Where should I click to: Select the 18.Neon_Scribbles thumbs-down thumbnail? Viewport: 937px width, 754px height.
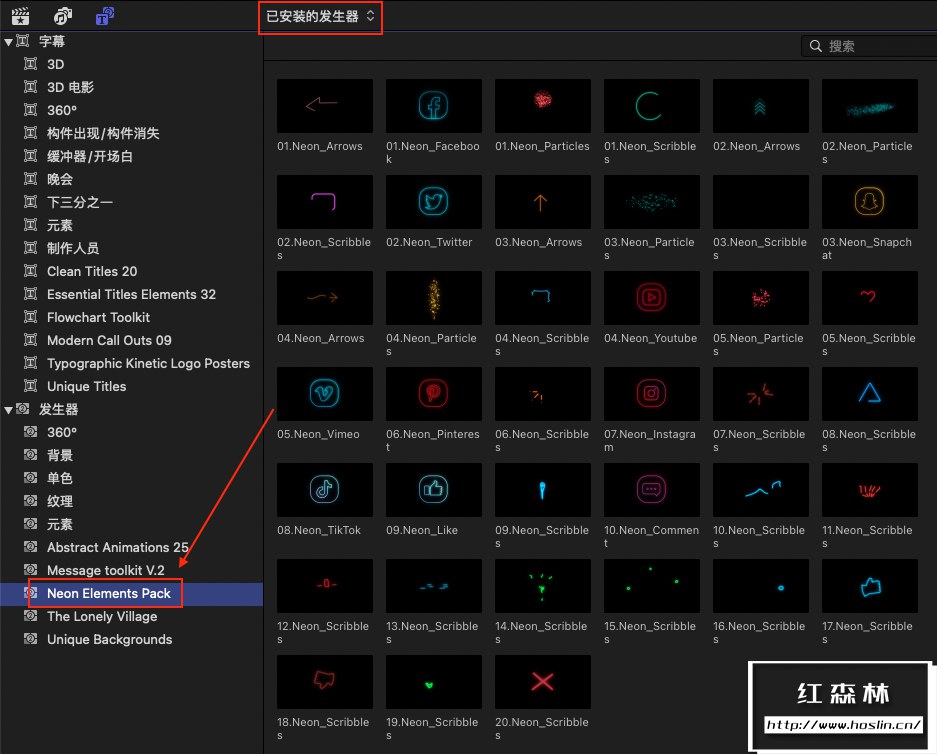[x=324, y=682]
